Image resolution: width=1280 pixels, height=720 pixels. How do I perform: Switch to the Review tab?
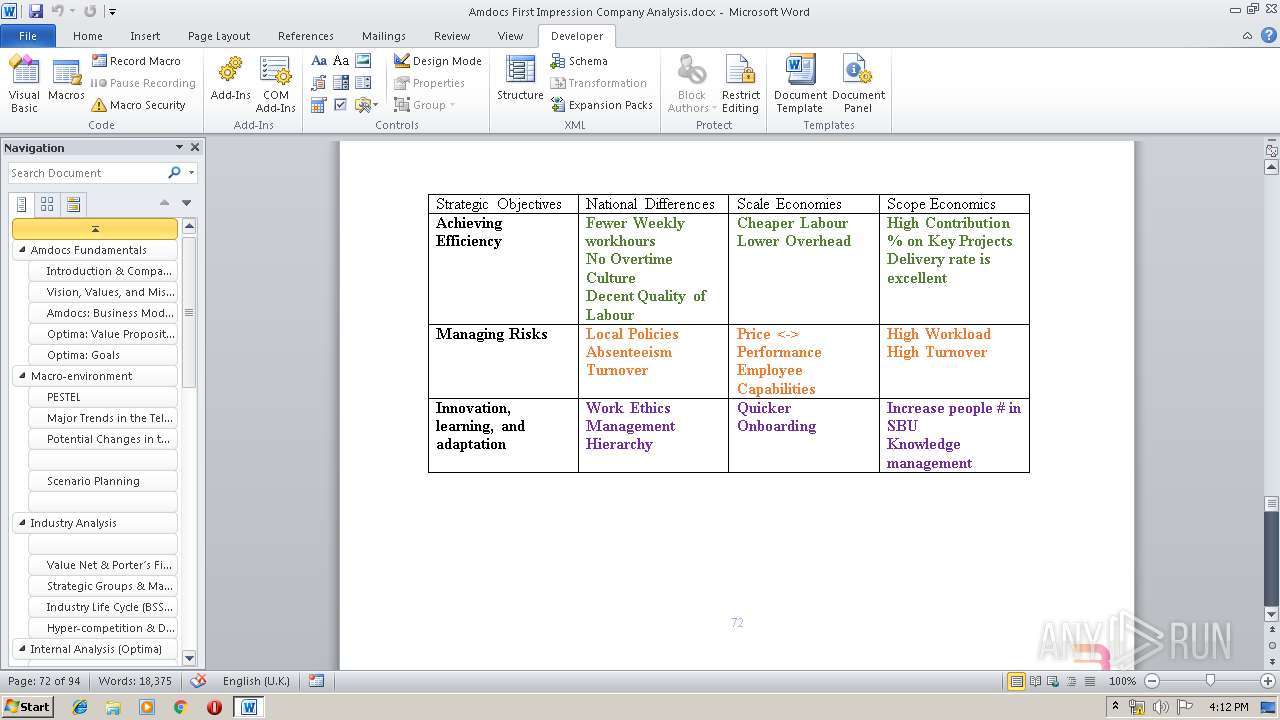[x=452, y=36]
